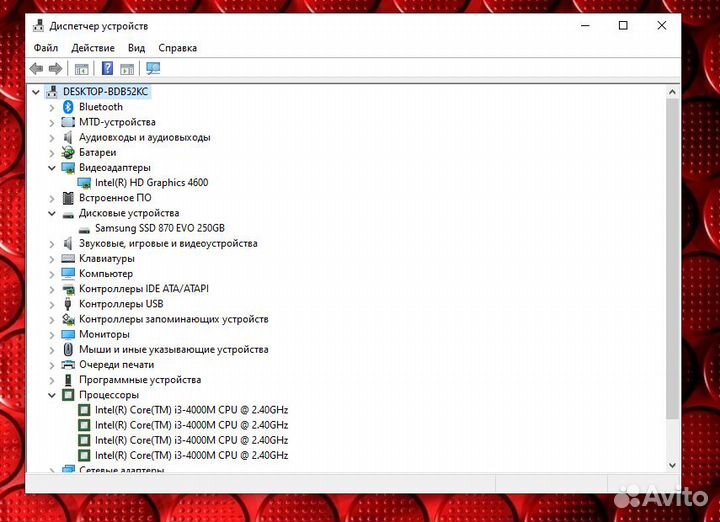Click the Forward arrow toolbar icon
The image size is (720, 522).
(x=56, y=69)
